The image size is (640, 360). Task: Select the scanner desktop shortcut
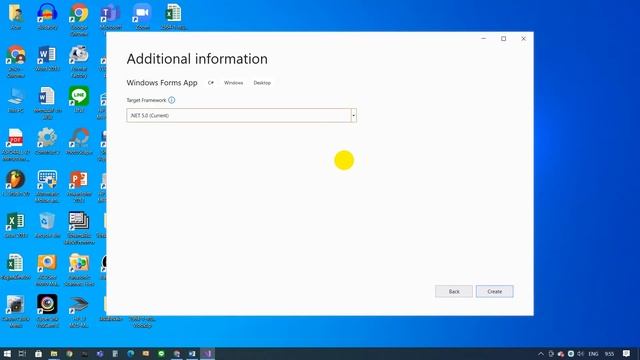point(79,311)
